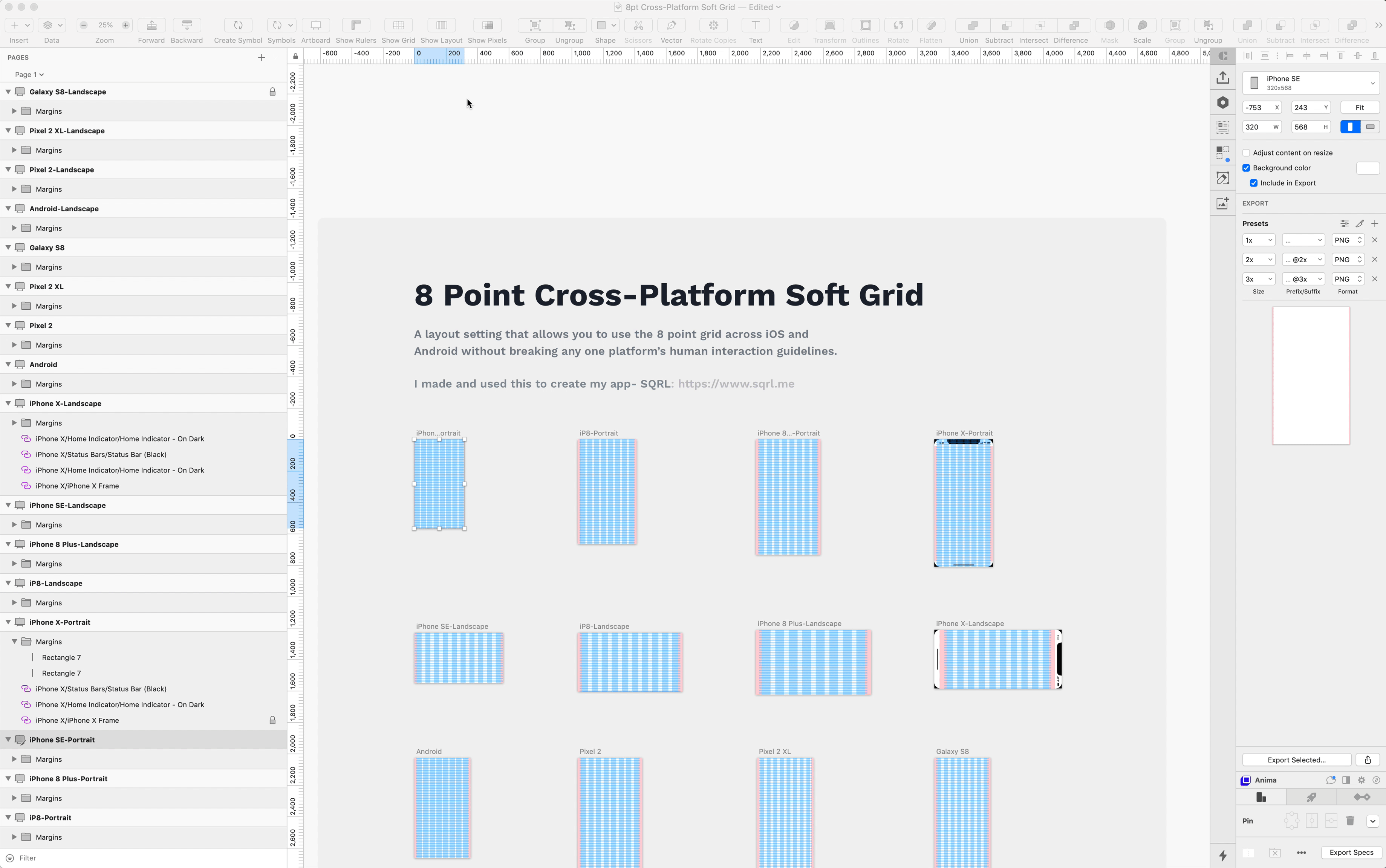
Task: Collapse the iPhone X-Landscape artboard
Action: 8,403
